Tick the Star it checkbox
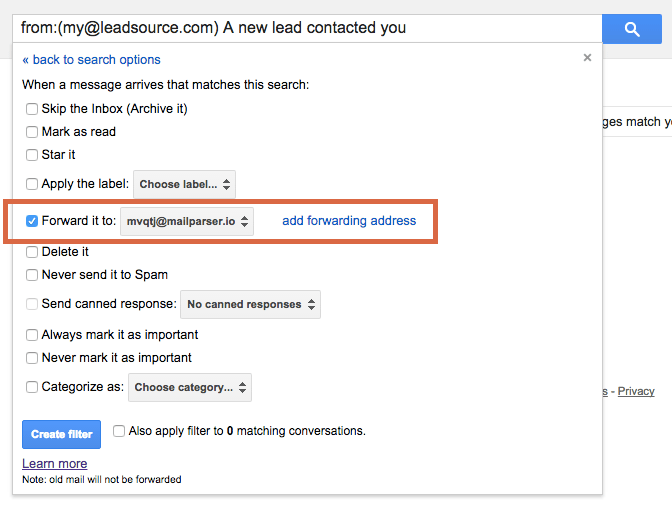 pos(32,154)
